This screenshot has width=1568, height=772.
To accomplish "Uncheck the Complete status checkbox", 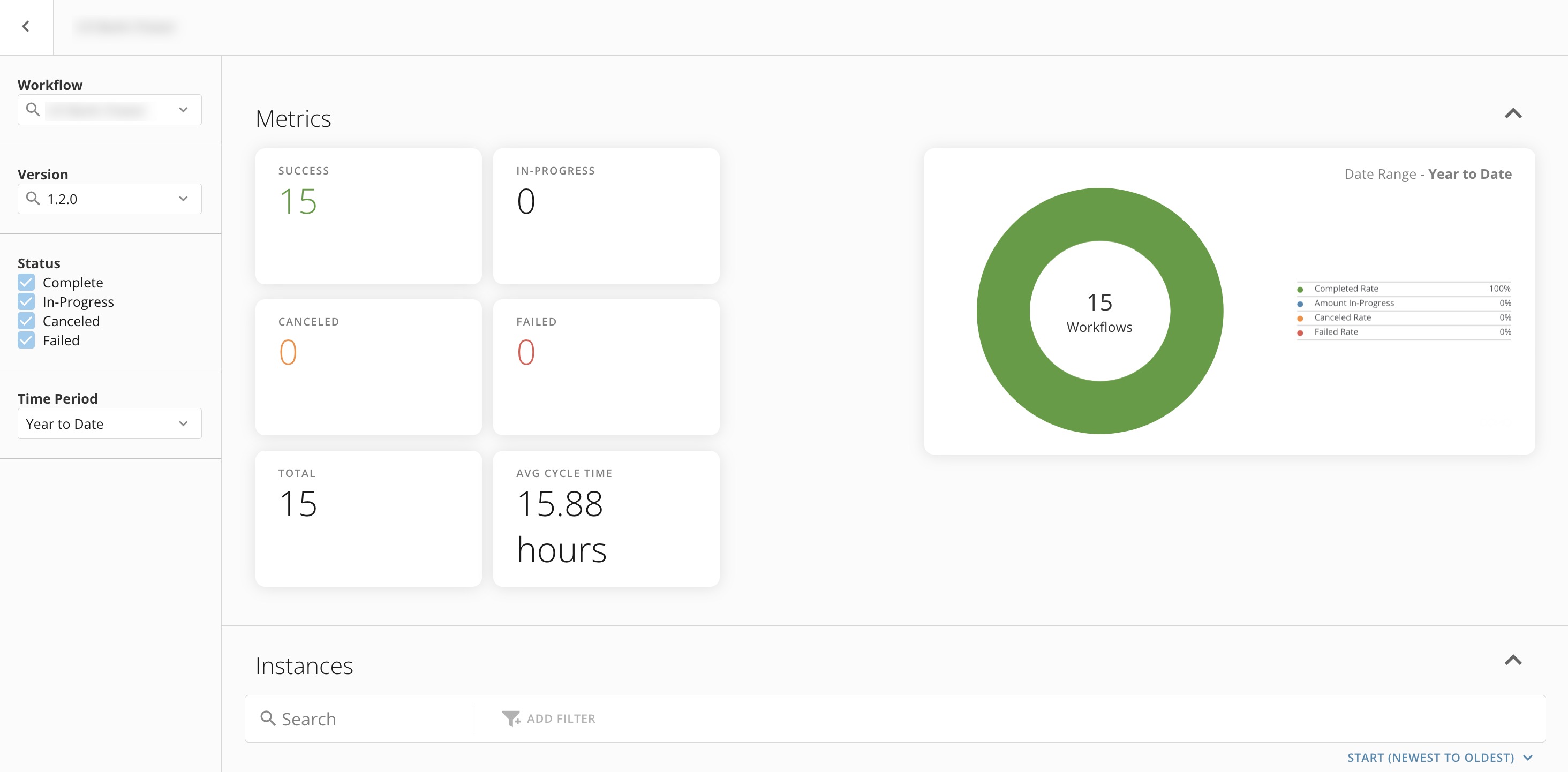I will coord(26,282).
